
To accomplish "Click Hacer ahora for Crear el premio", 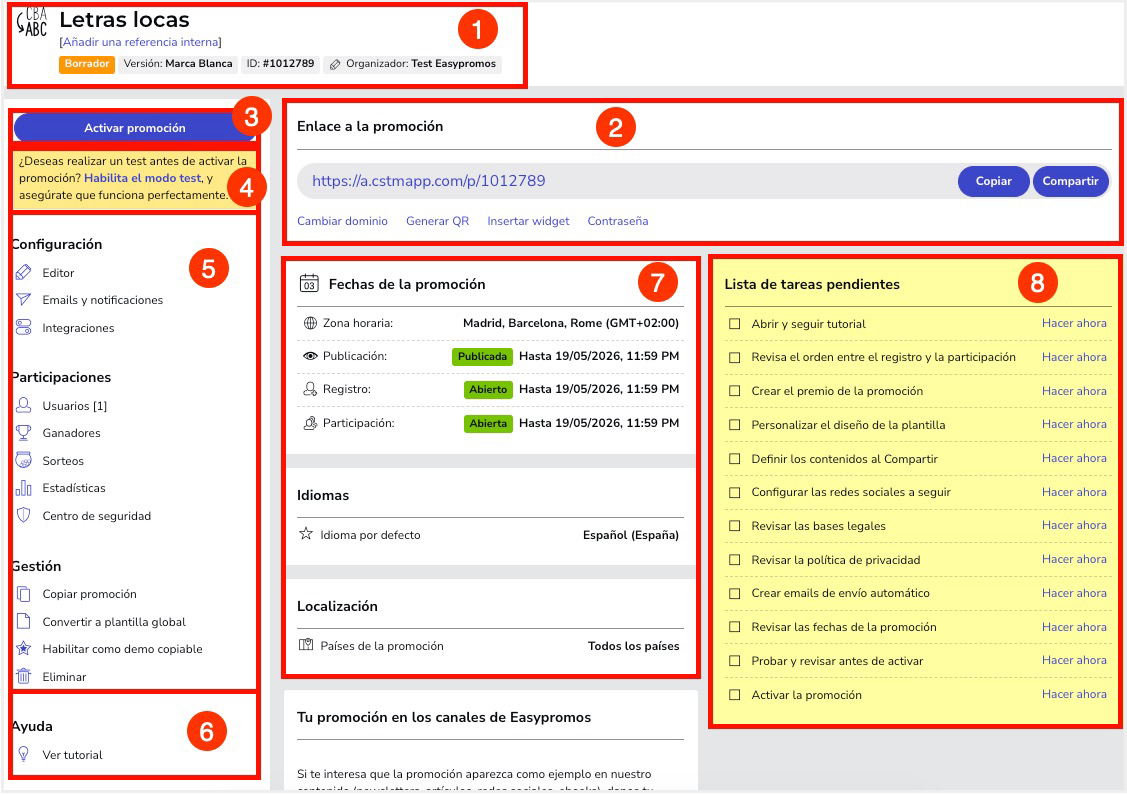I will [x=1074, y=391].
